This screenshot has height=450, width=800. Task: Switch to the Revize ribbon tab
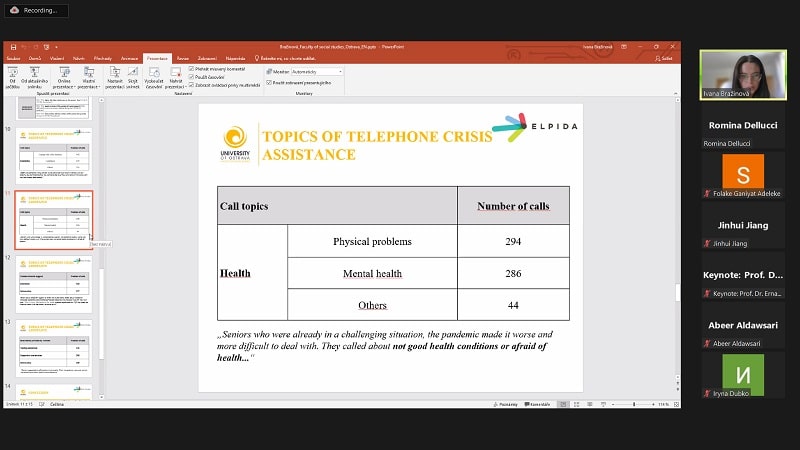pos(182,59)
